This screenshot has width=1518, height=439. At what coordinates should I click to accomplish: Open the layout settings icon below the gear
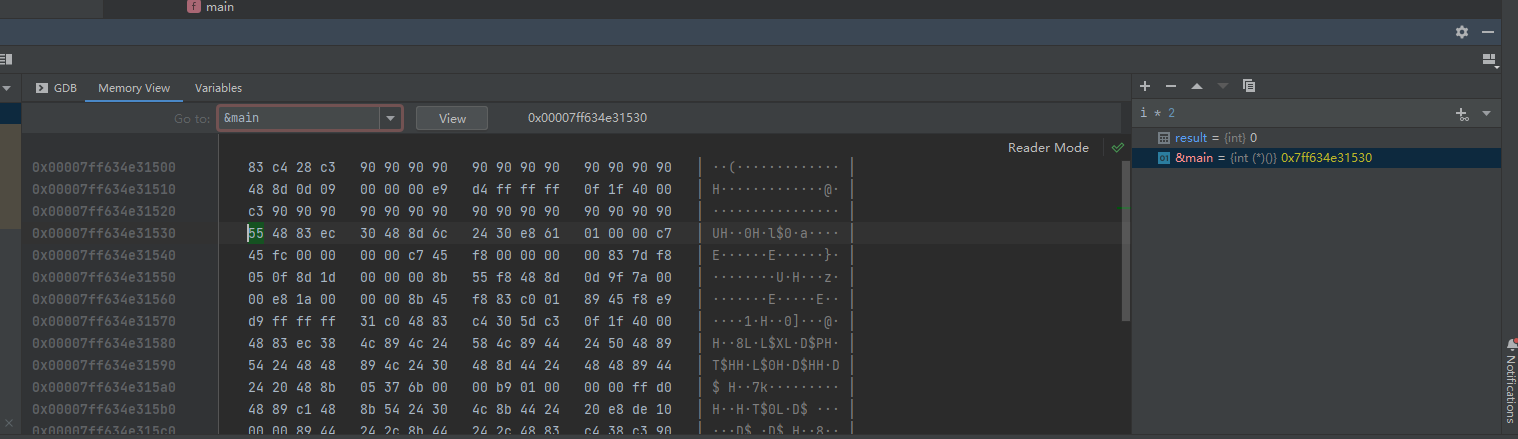(1489, 60)
